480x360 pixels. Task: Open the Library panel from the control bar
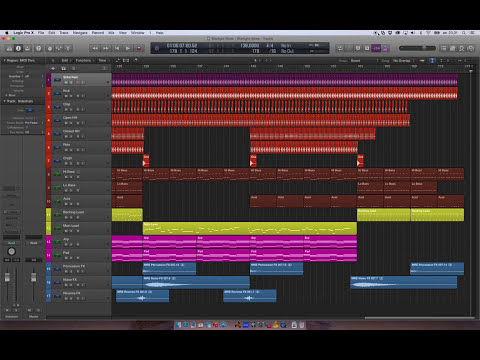tap(9, 48)
